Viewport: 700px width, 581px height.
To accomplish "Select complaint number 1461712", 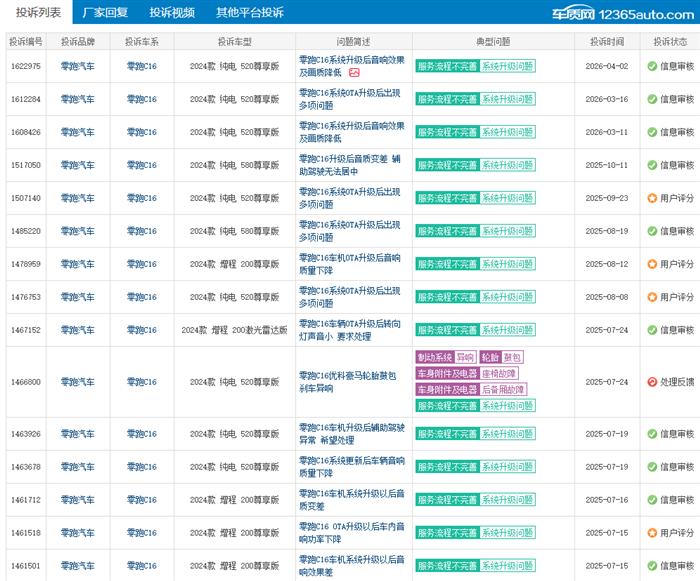I will 26,500.
